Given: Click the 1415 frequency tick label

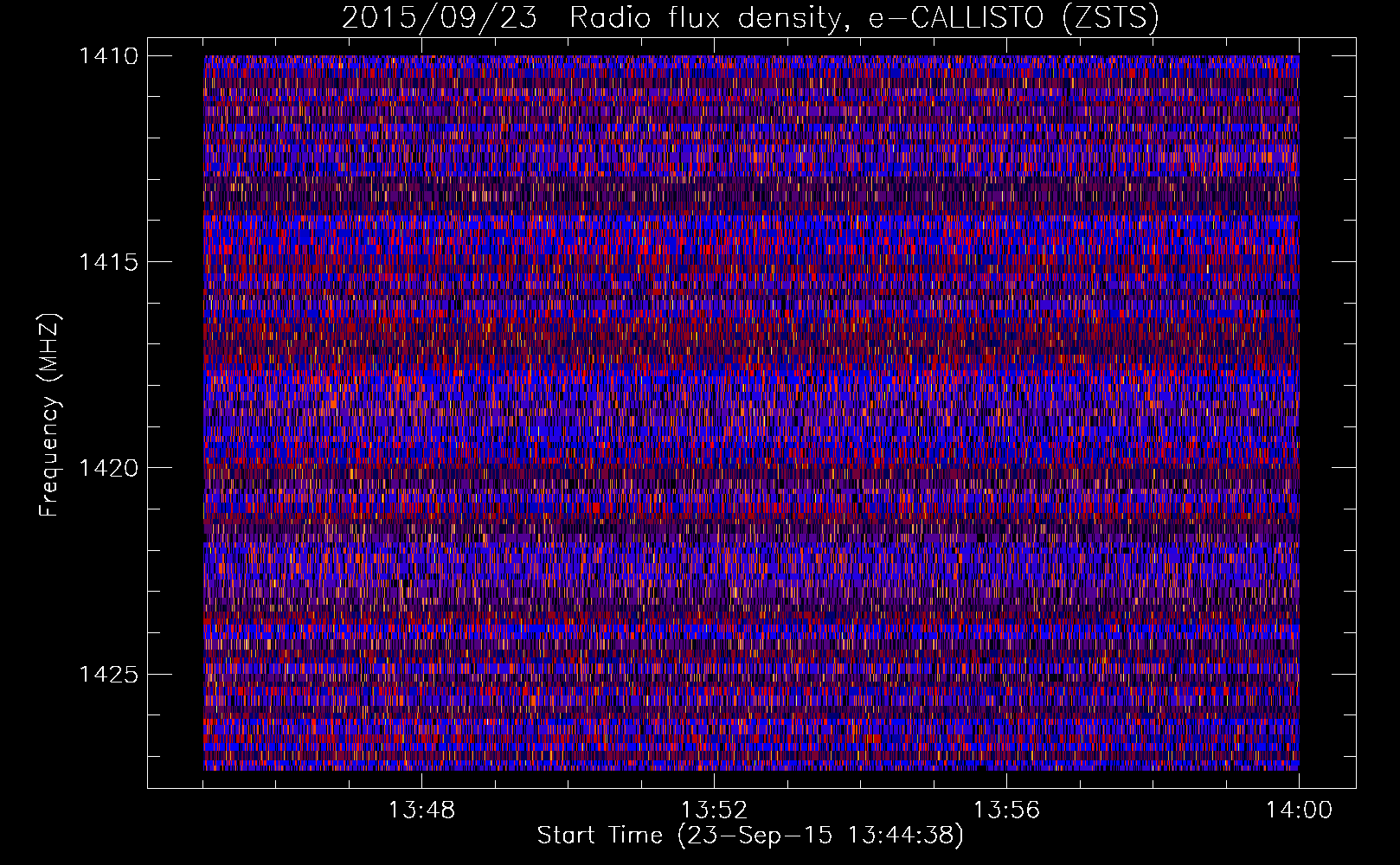Looking at the screenshot, I should click(108, 262).
